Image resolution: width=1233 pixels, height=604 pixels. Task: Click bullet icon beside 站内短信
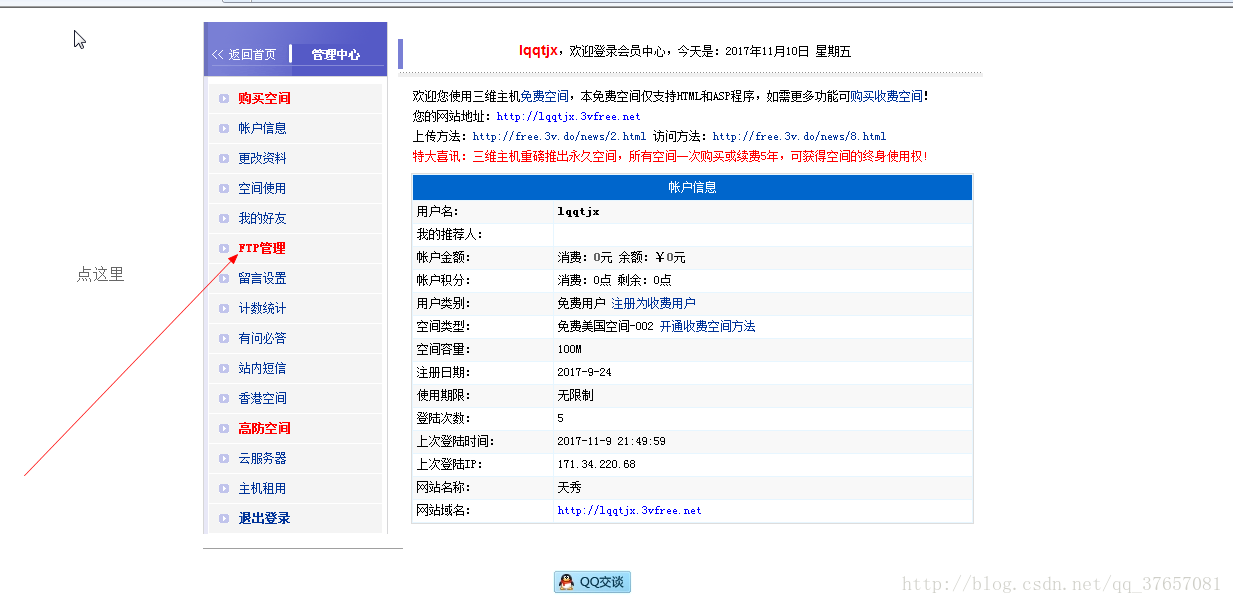click(224, 368)
